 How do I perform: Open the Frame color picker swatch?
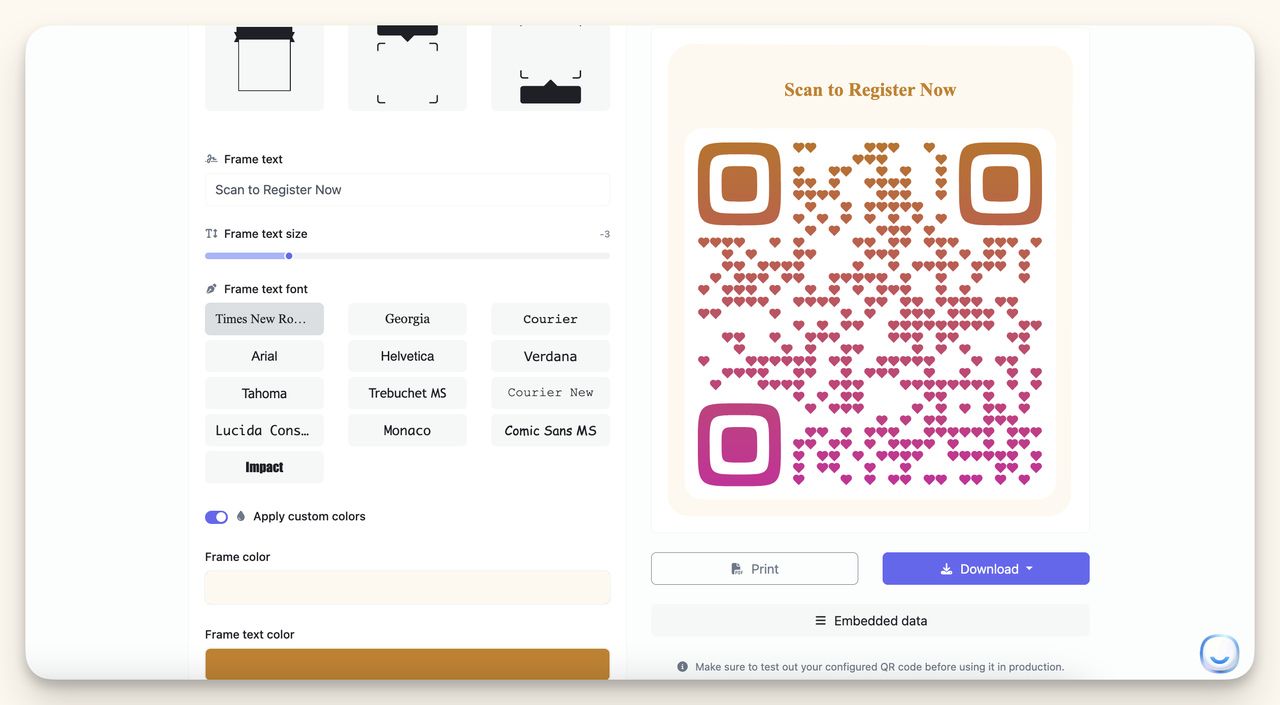[x=407, y=587]
